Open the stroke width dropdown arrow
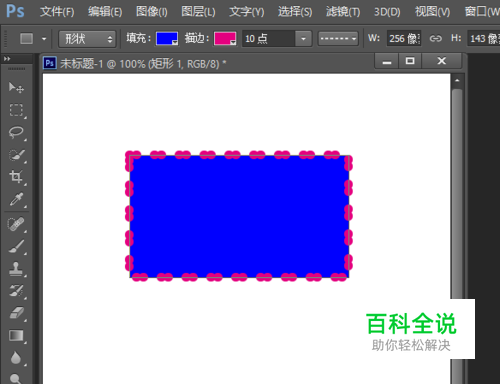500x384 pixels. tap(303, 39)
